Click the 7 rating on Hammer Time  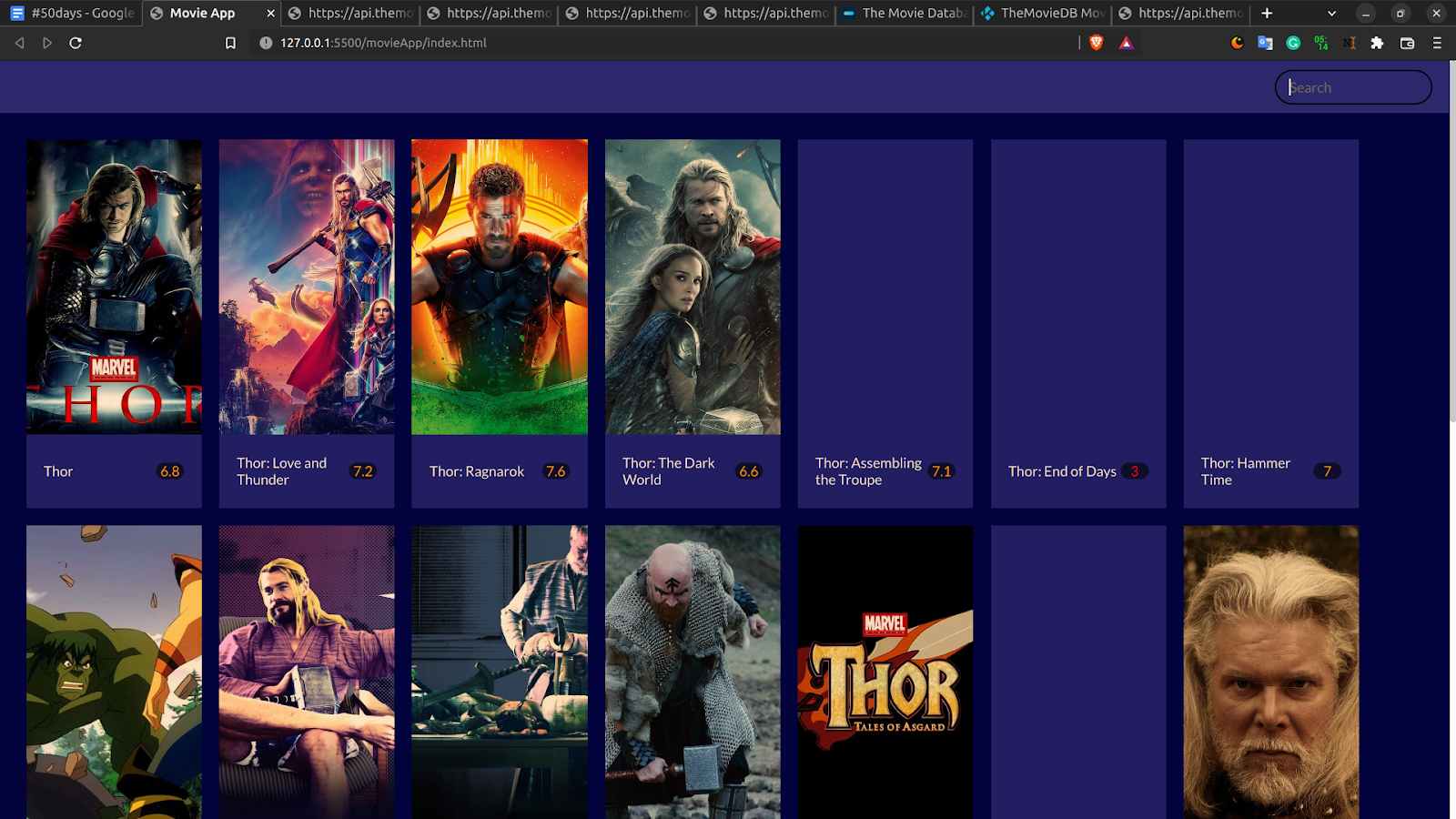1327,471
